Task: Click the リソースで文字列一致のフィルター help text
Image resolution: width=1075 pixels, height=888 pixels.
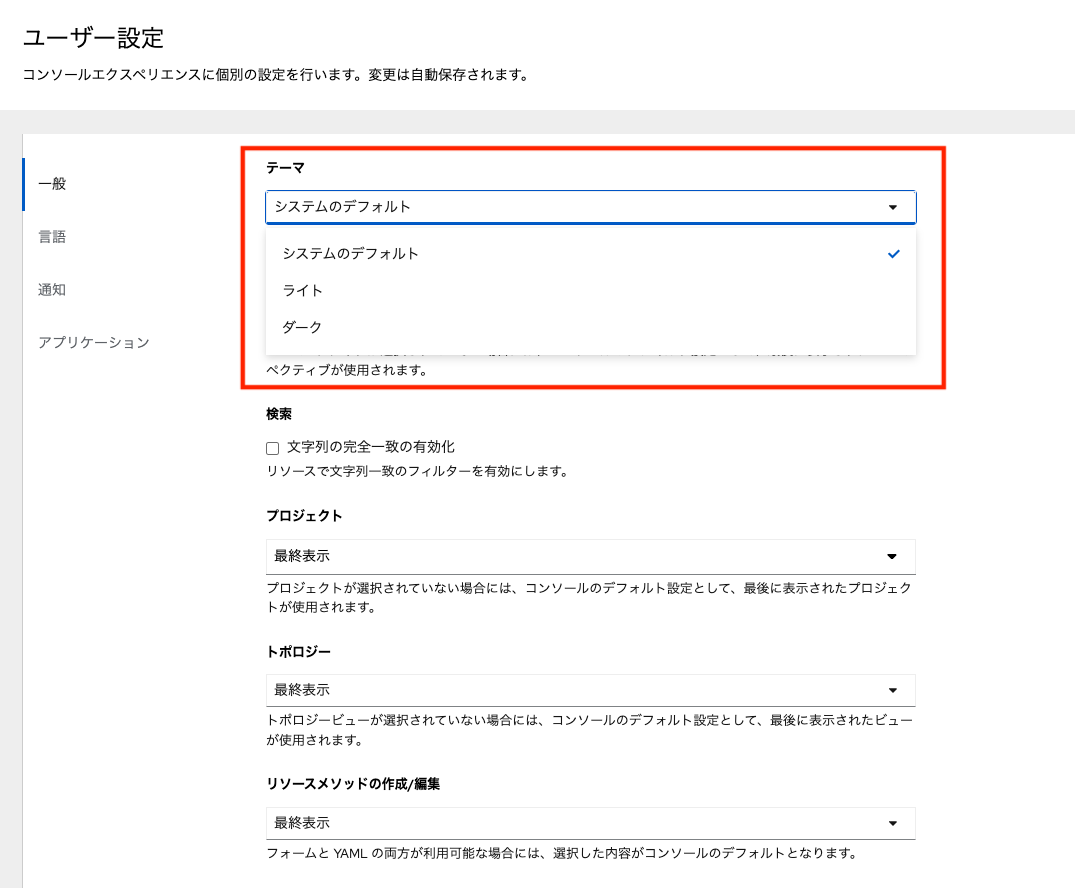Action: click(x=417, y=472)
